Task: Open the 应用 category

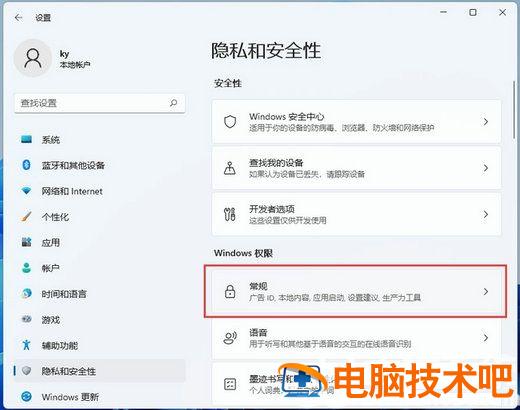Action: click(x=100, y=242)
